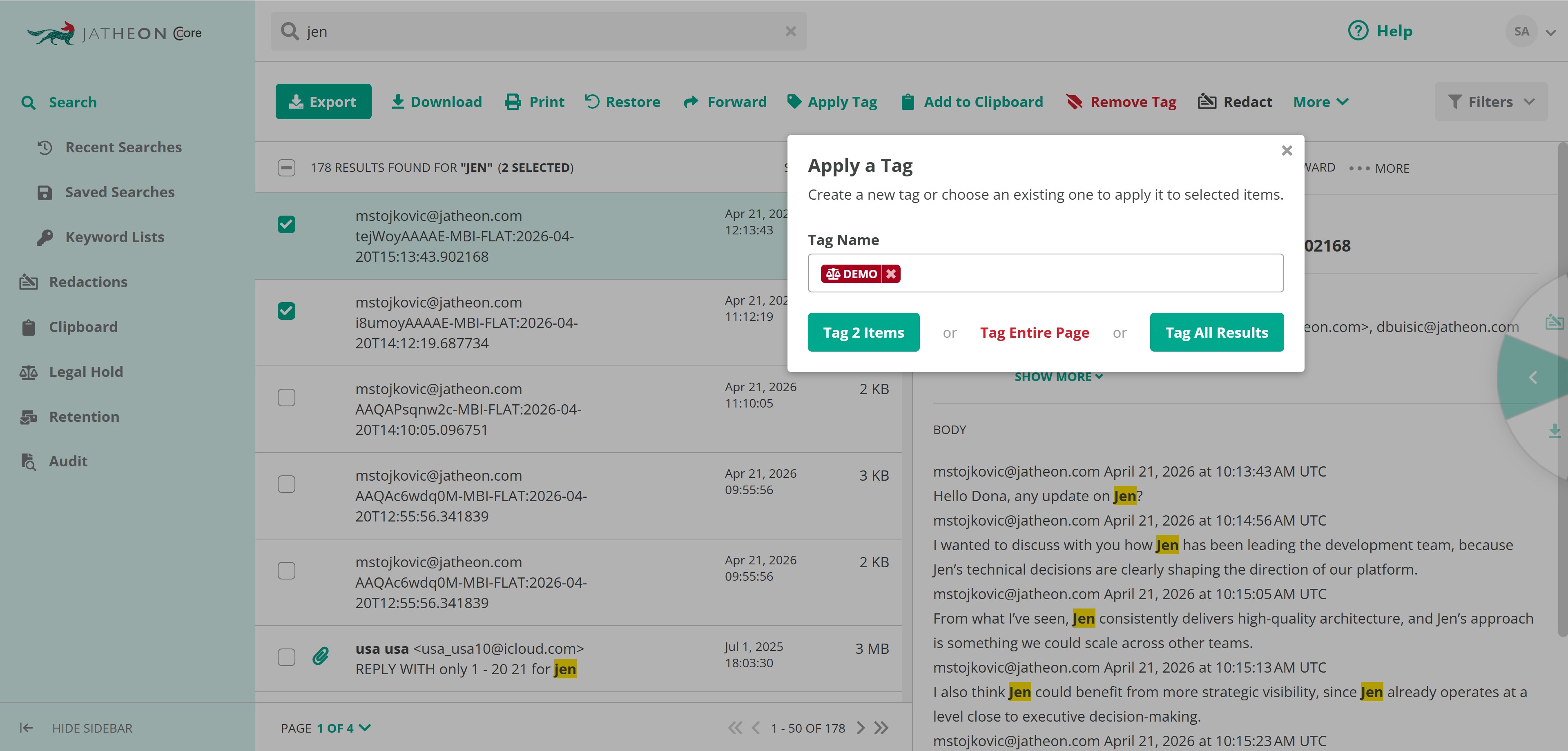Click the Saved Searches disk icon
1568x751 pixels.
point(45,192)
